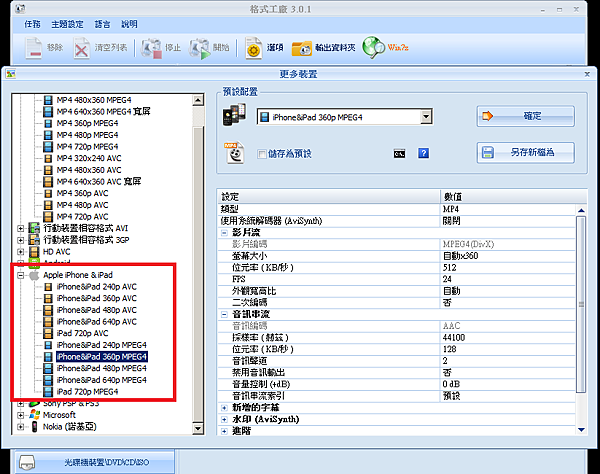Screen dimensions: 600x474
Task: Click the Start (開始) toolbar icon
Action: click(199, 48)
